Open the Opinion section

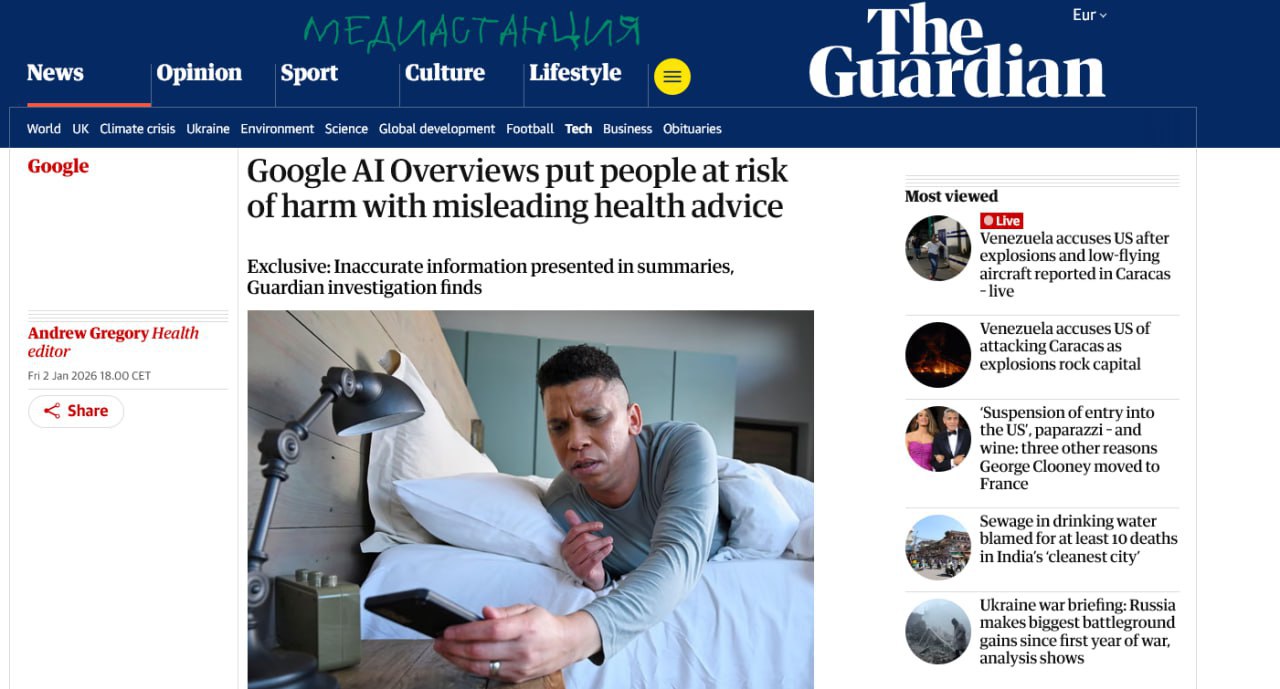tap(199, 73)
